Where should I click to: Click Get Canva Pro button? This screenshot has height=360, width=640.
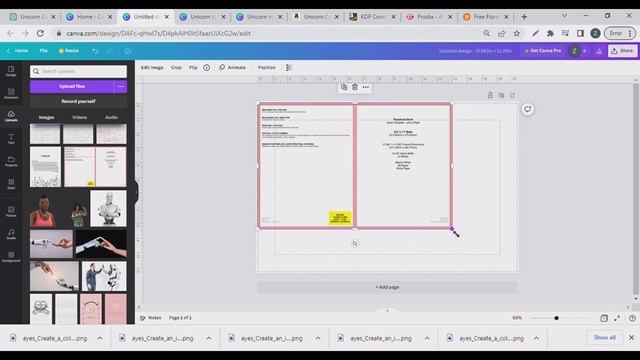coord(542,51)
